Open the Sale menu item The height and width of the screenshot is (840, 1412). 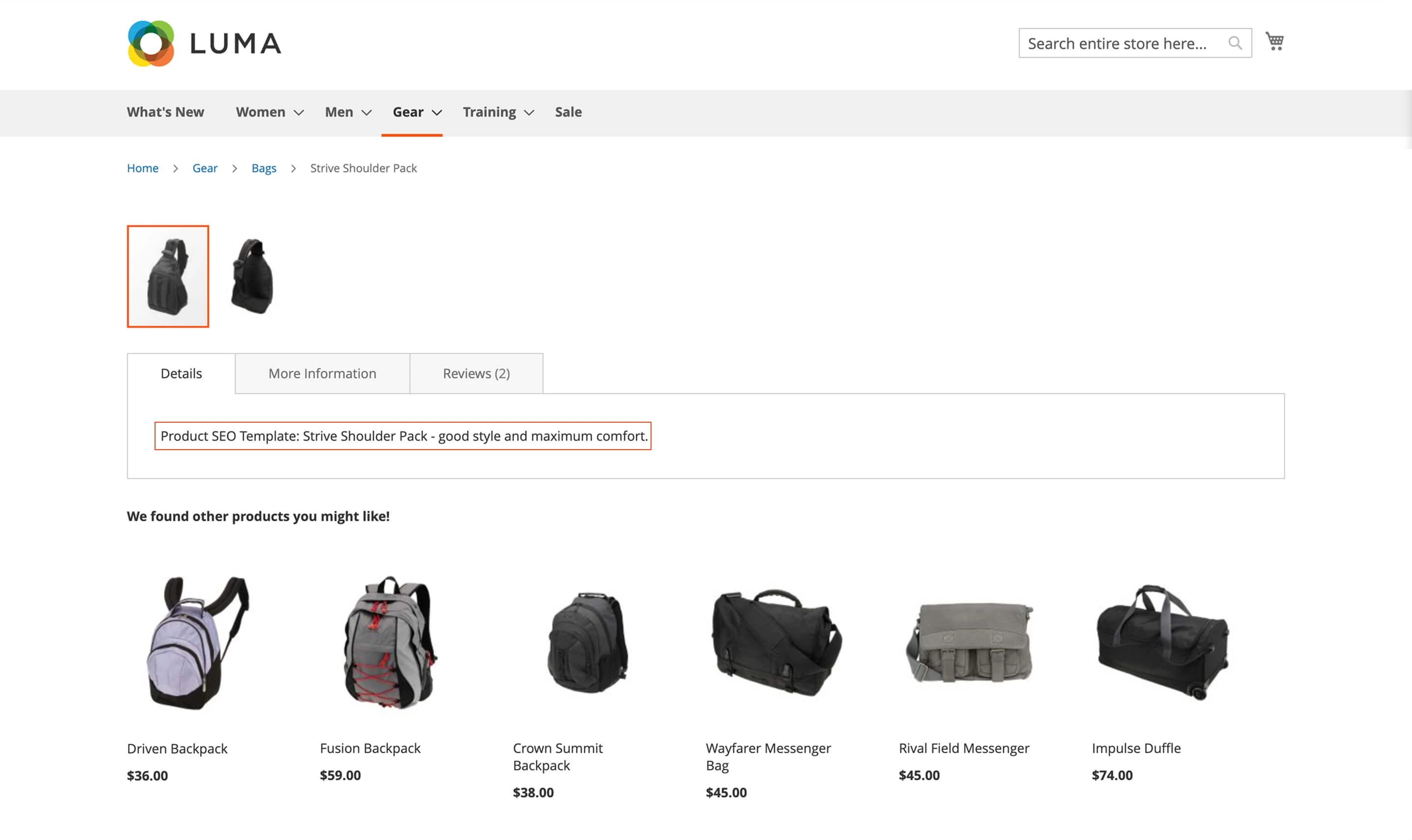click(568, 112)
